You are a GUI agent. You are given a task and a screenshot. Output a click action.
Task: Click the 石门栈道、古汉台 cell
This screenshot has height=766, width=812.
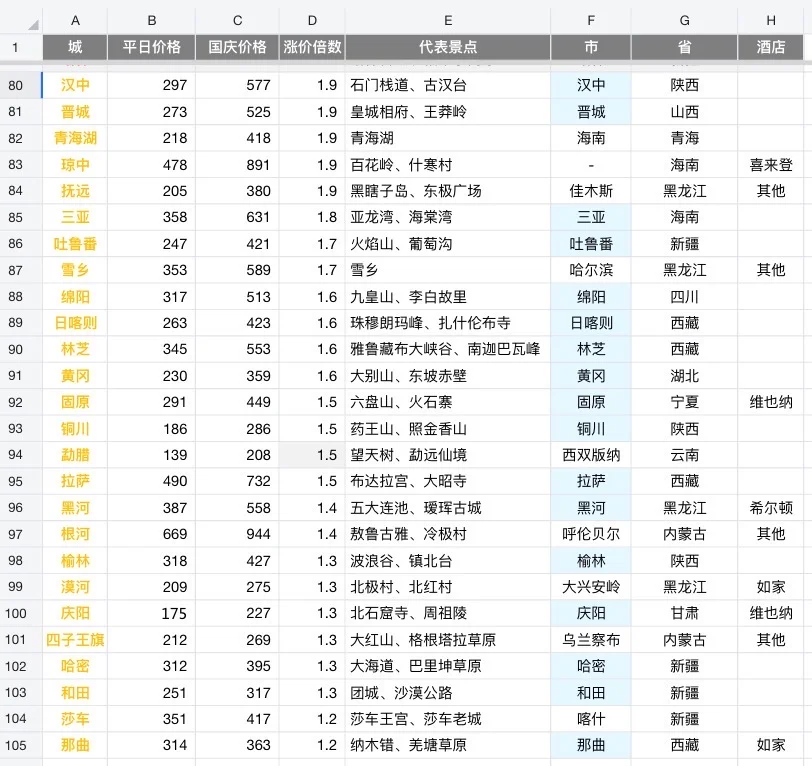[448, 85]
